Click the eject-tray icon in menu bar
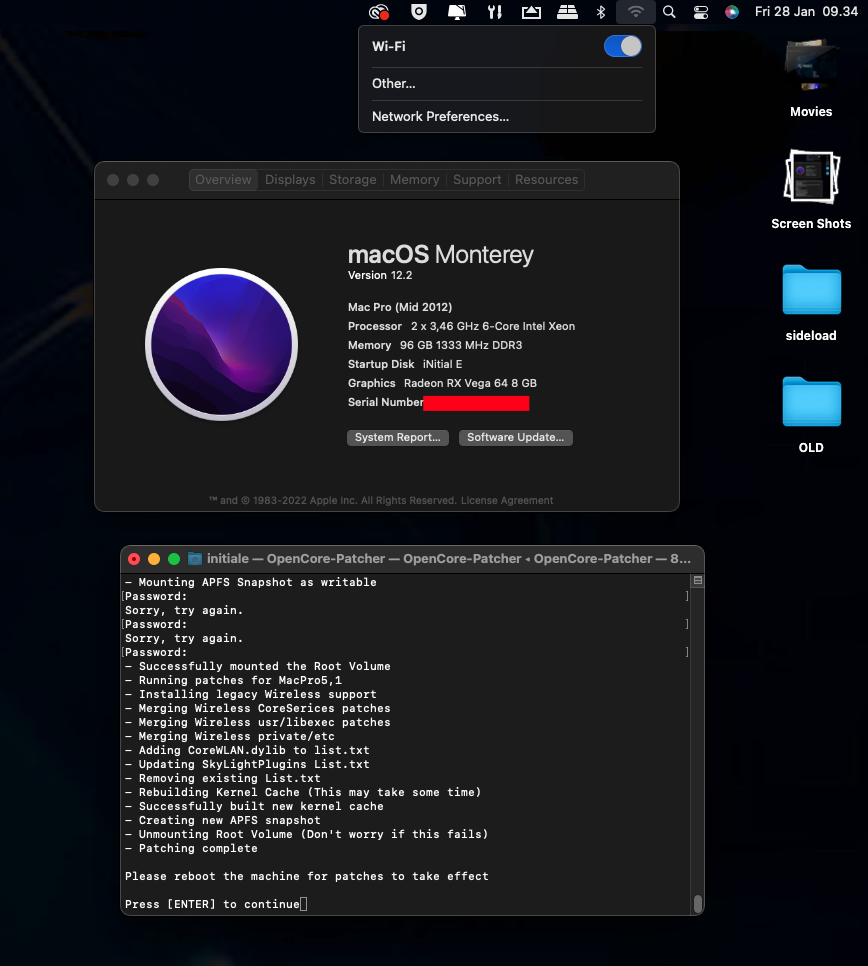868x966 pixels. 531,12
